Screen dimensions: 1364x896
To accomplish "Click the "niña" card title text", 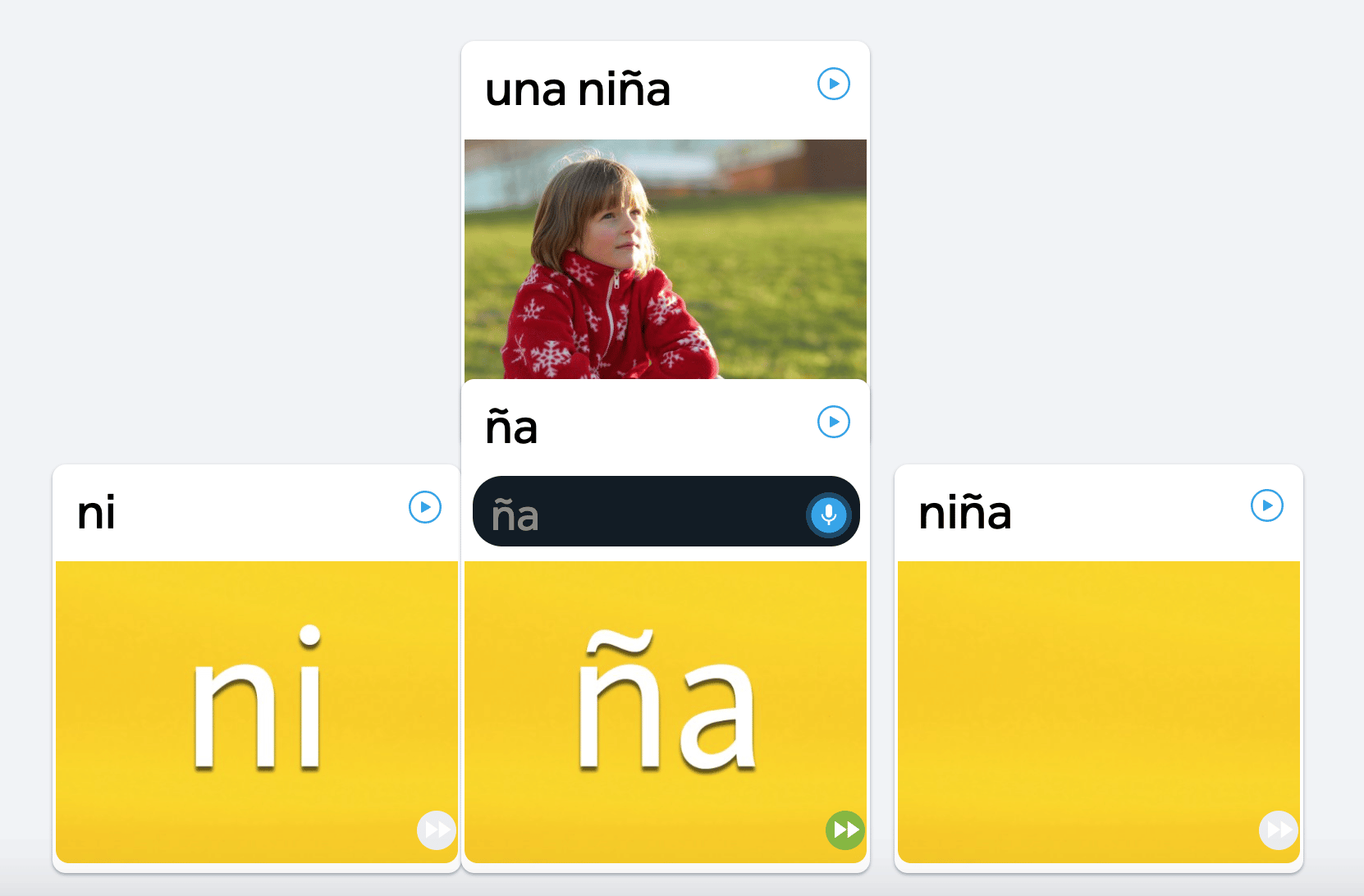I will (964, 514).
